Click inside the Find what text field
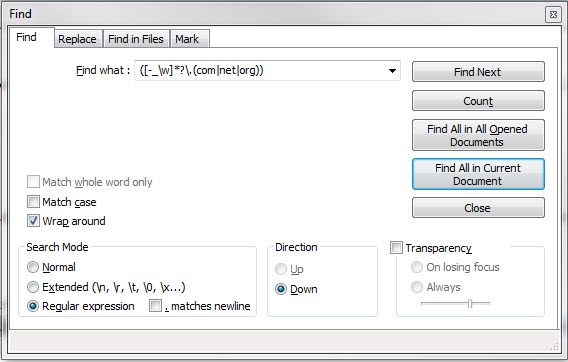 click(x=260, y=71)
